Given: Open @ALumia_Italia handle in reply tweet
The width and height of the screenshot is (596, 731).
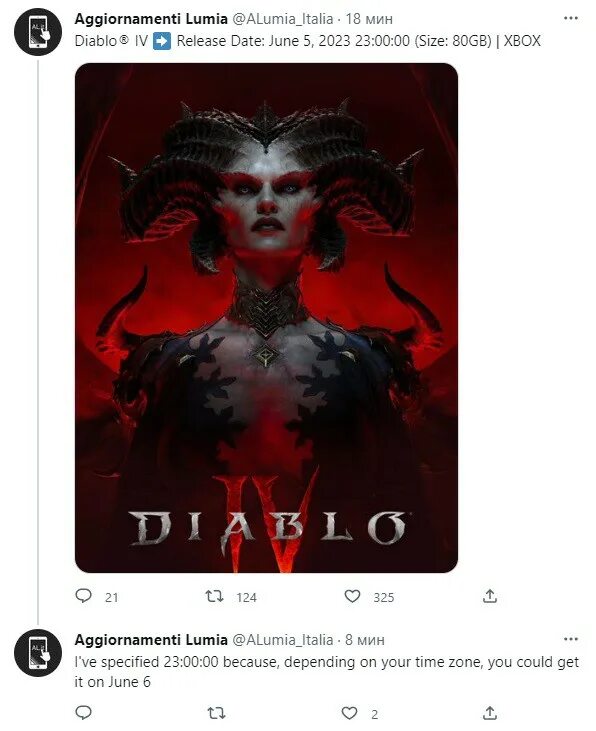Looking at the screenshot, I should [283, 640].
